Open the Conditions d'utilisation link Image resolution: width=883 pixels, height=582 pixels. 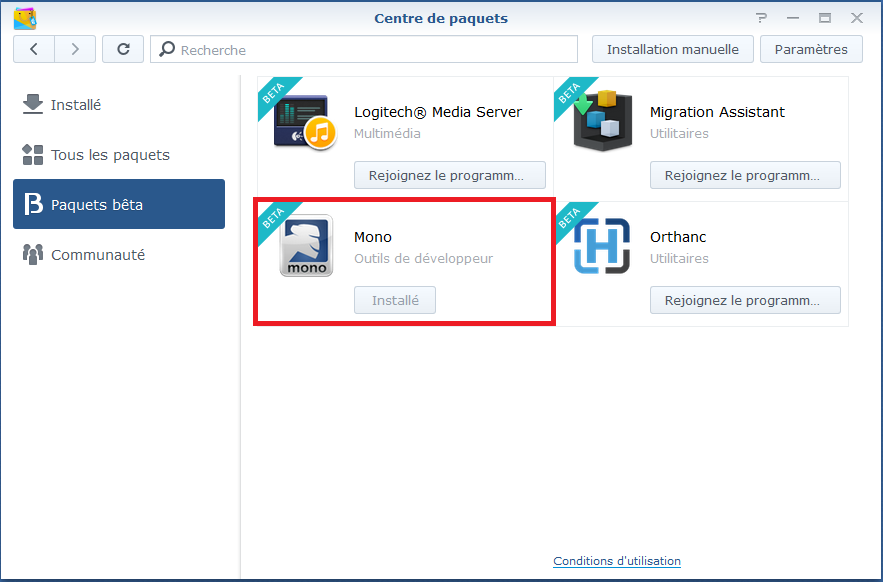pyautogui.click(x=617, y=561)
